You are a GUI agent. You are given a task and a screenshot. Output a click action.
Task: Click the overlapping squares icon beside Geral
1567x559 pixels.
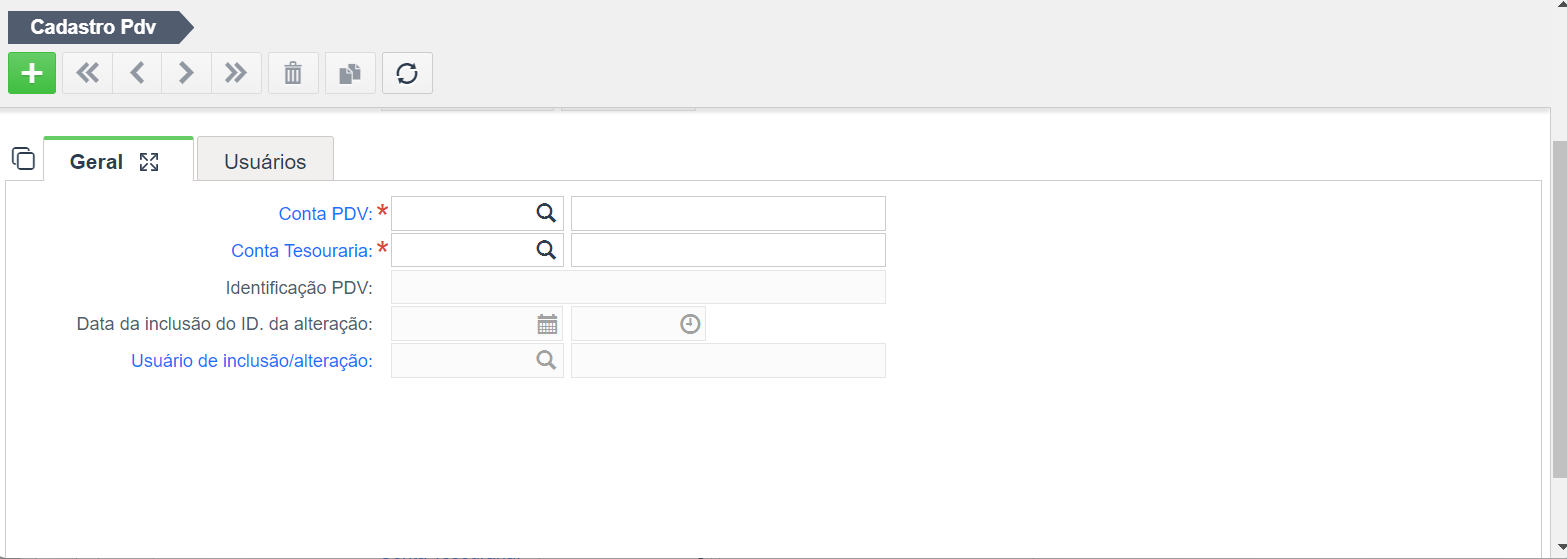(x=23, y=158)
